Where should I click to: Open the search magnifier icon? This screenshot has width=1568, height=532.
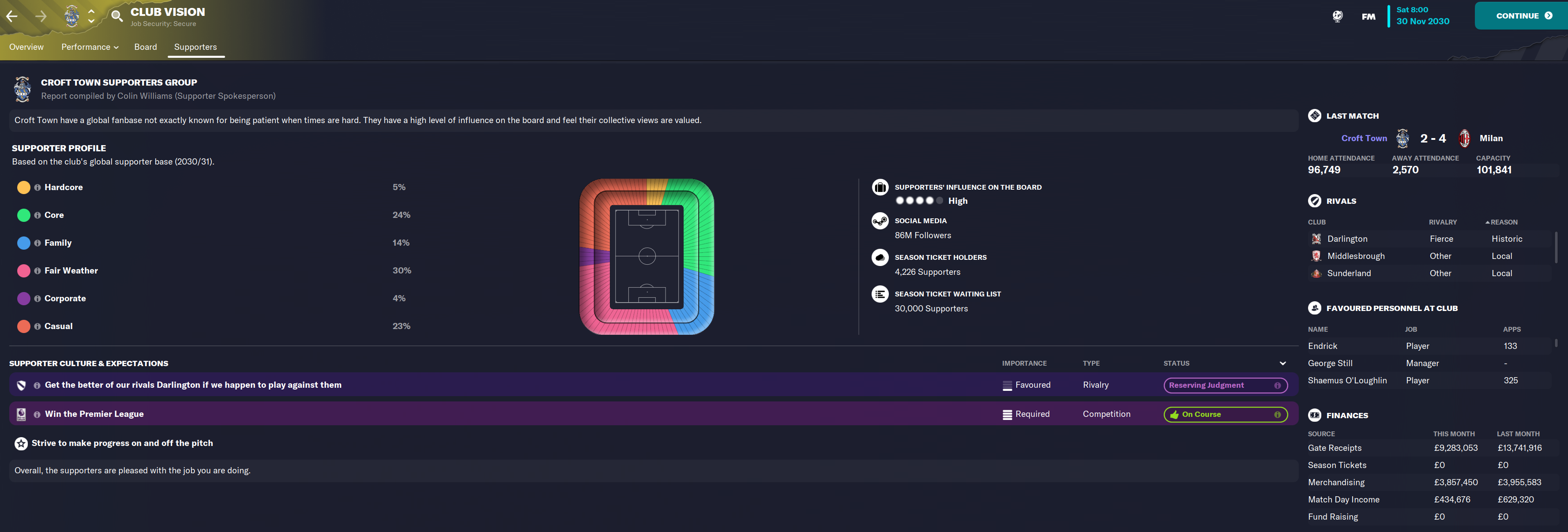point(117,16)
